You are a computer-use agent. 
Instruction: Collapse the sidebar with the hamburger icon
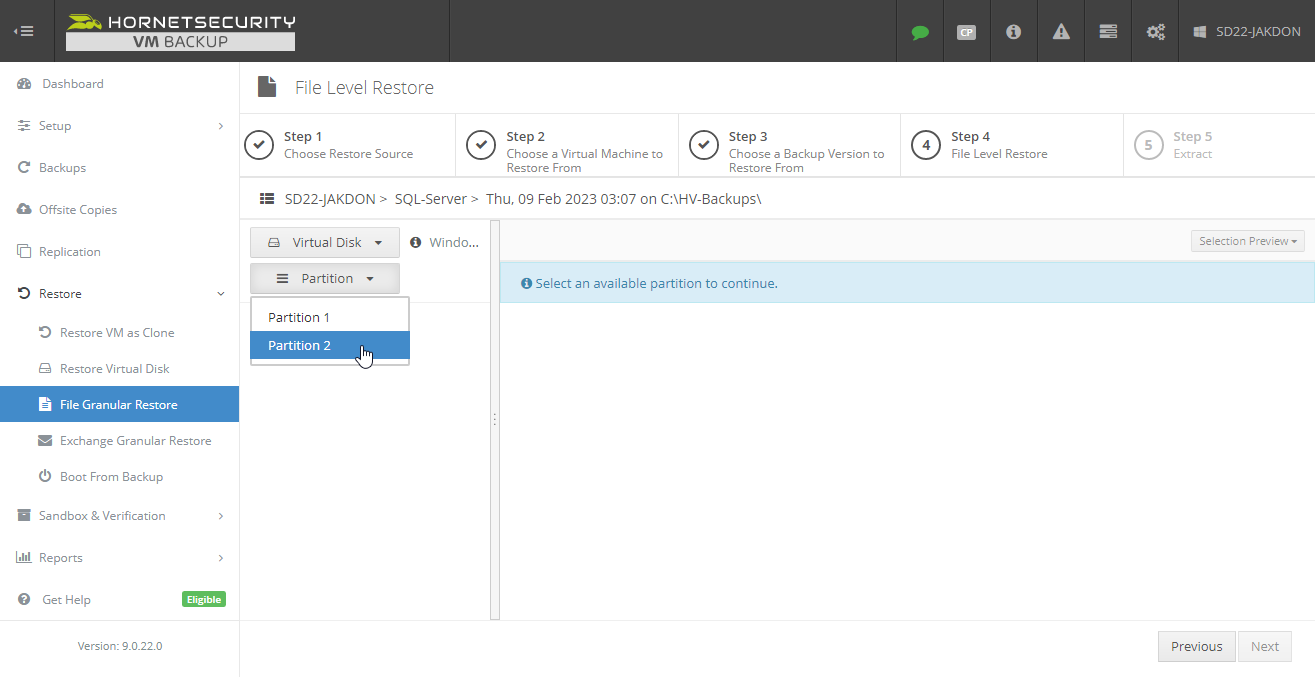tap(24, 30)
